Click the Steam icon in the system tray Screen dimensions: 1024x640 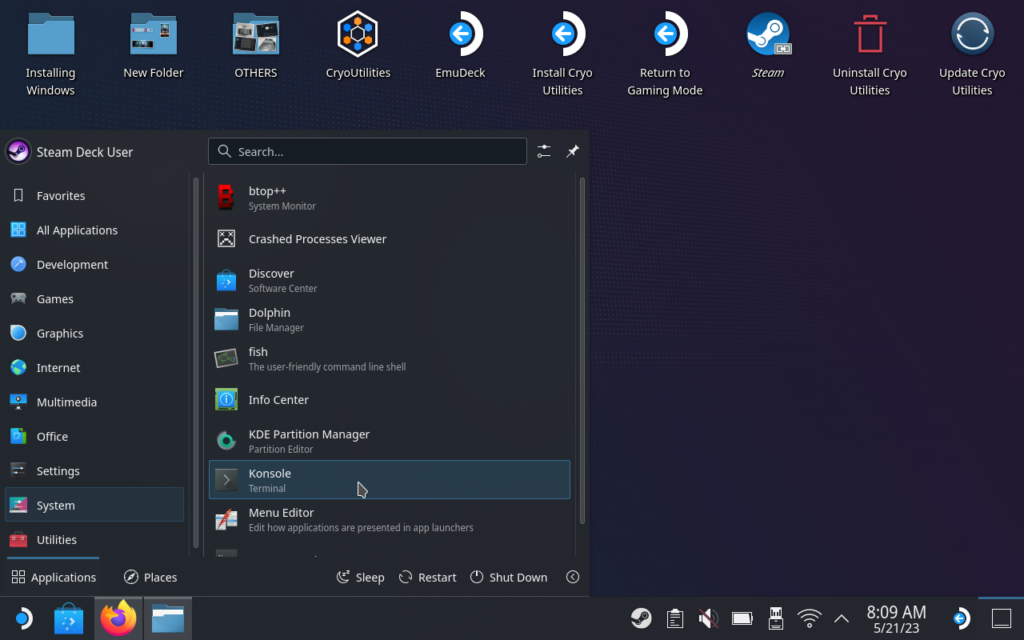(641, 618)
